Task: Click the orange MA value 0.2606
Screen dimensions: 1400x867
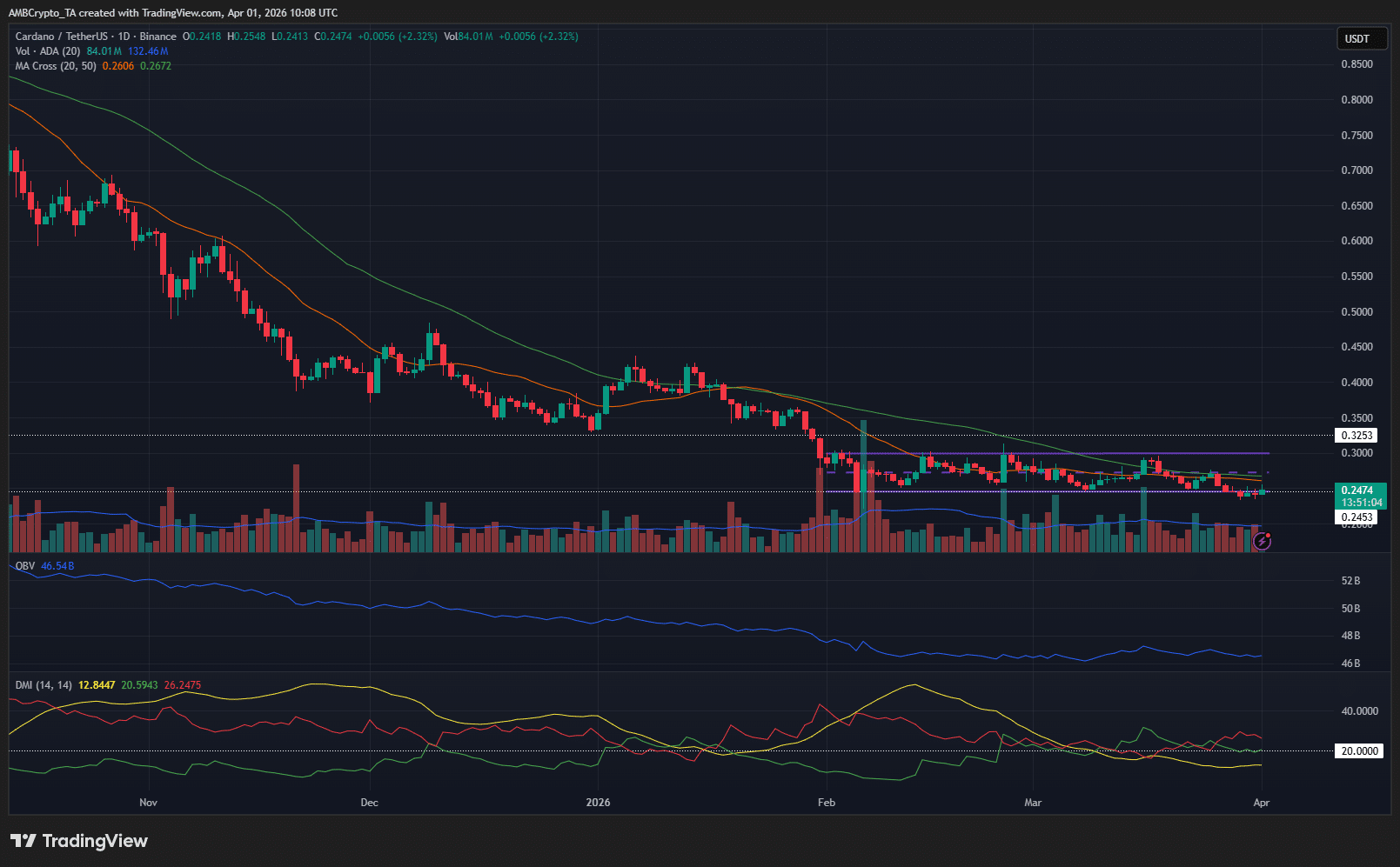Action: tap(118, 66)
